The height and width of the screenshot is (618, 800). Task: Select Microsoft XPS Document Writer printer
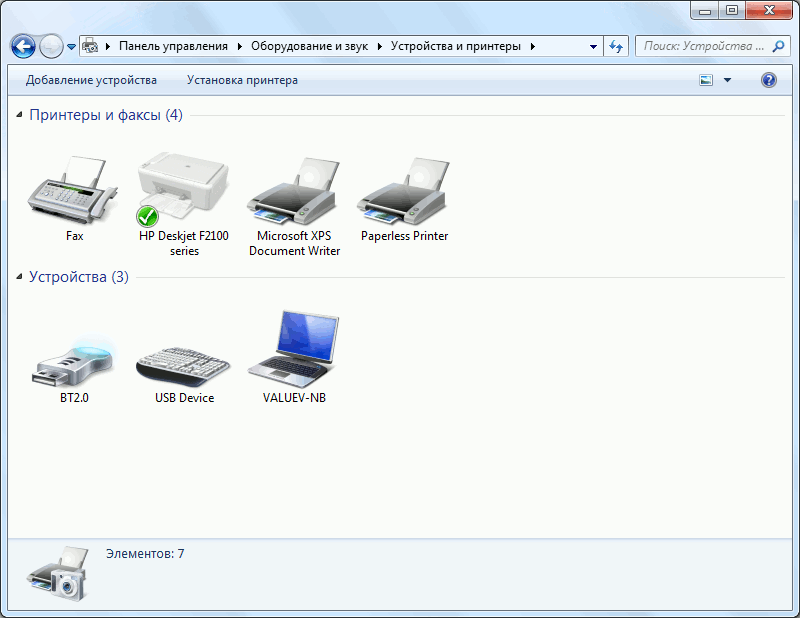[294, 190]
